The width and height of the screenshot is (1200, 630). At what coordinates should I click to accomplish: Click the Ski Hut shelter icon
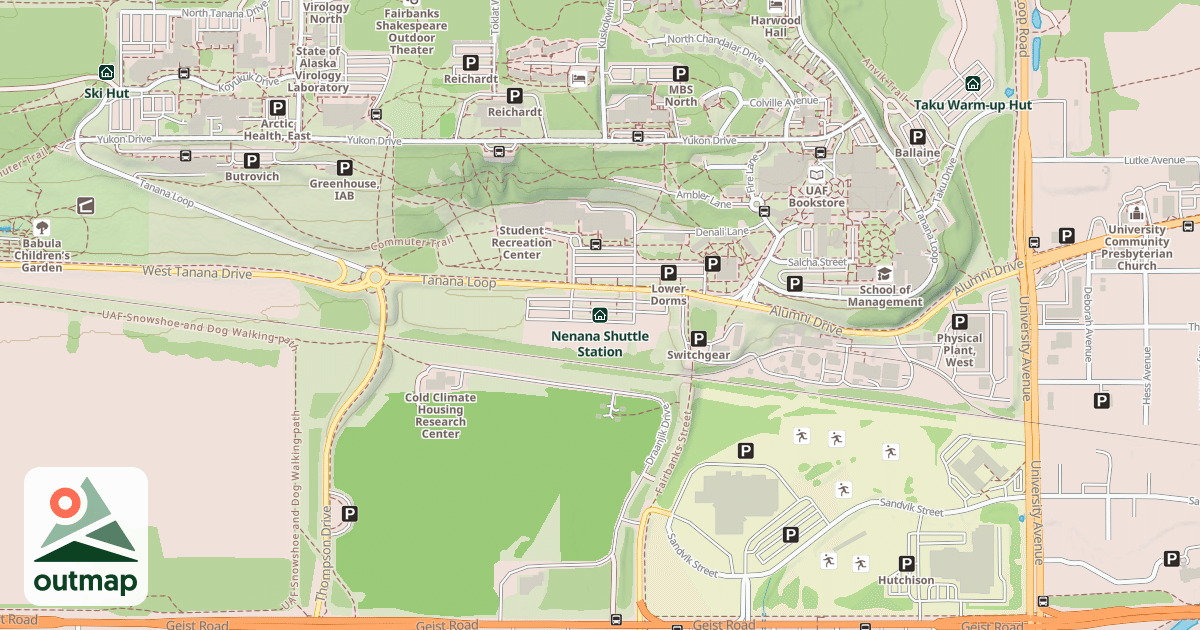[x=107, y=72]
